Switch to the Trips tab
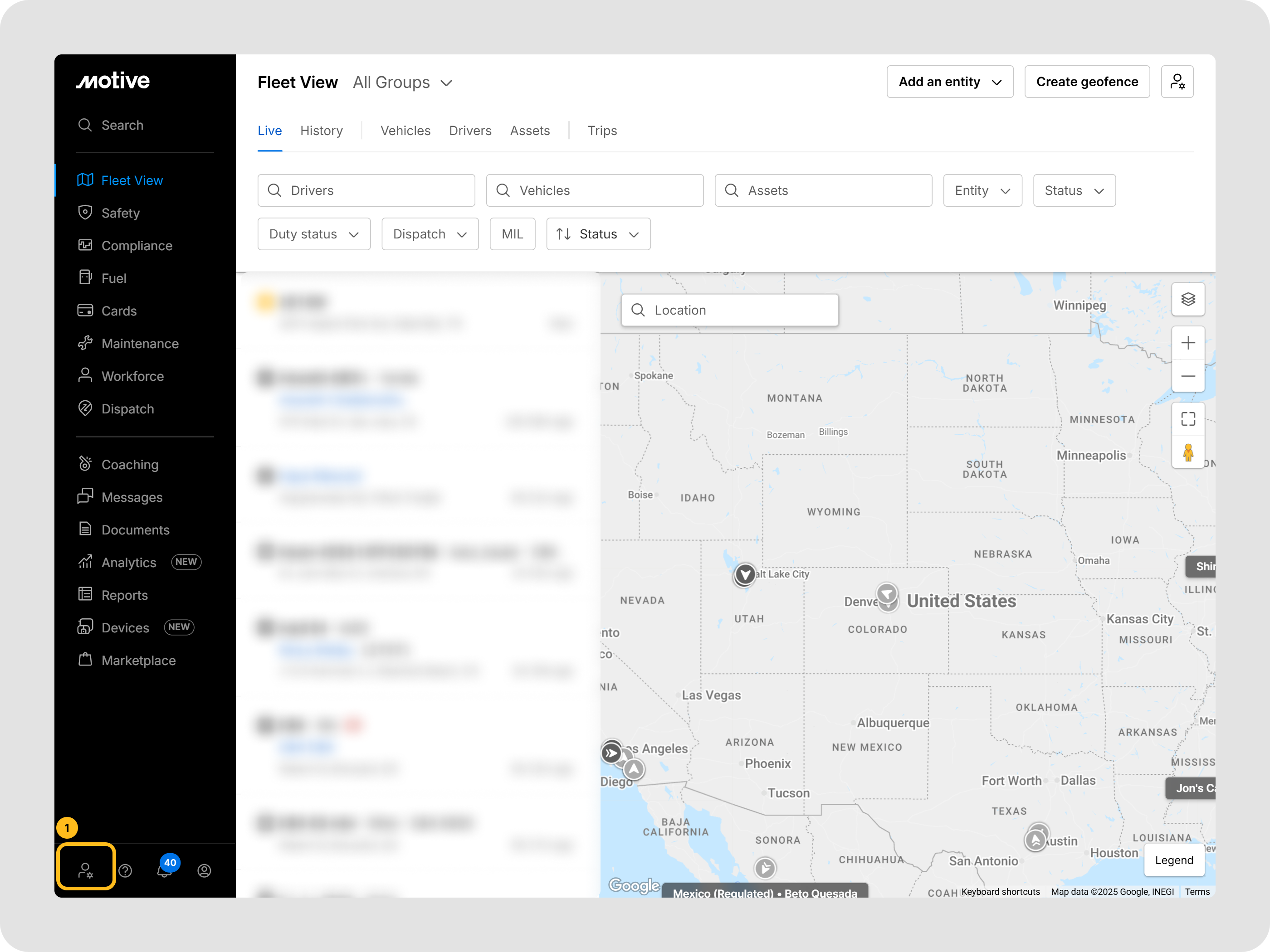 tap(602, 131)
